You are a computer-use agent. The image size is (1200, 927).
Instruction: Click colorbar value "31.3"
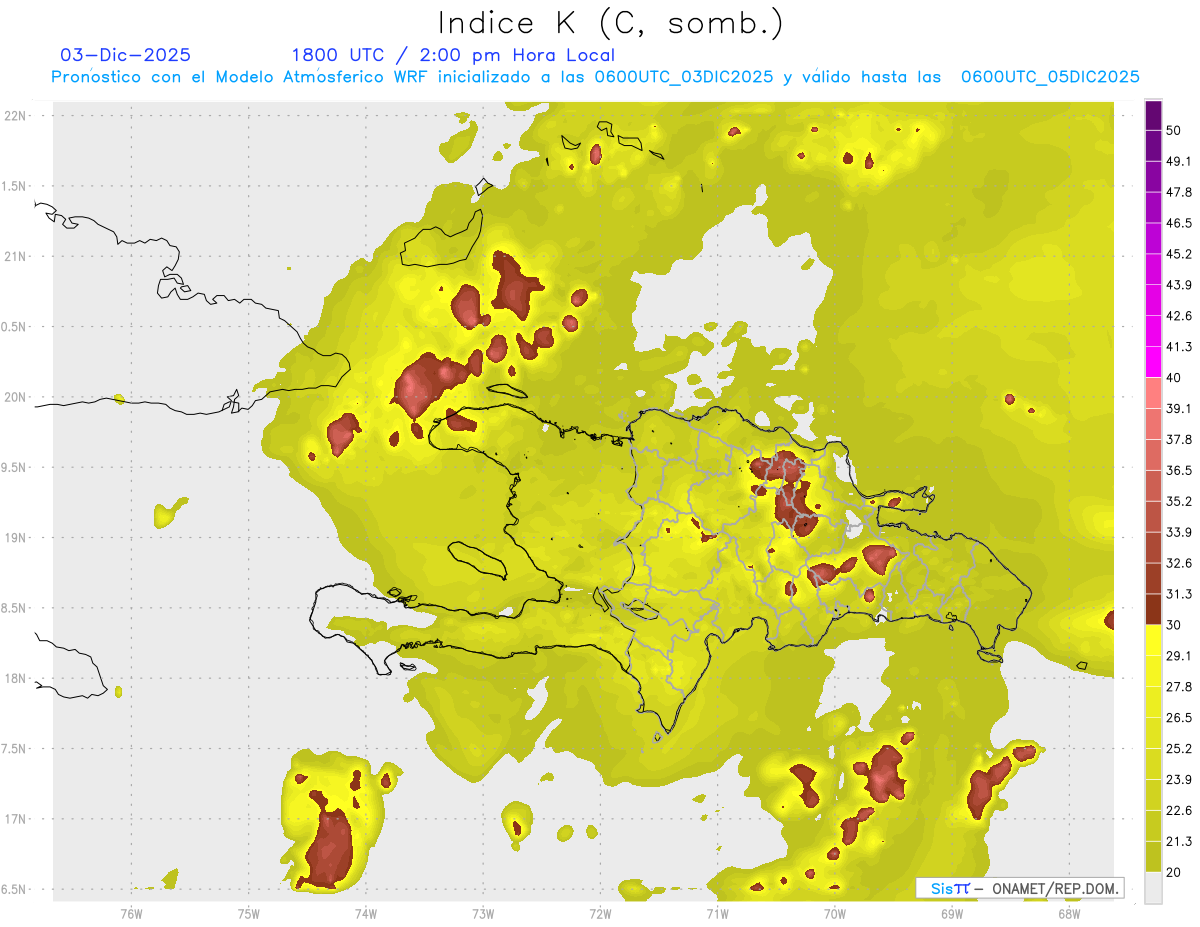click(x=1179, y=594)
